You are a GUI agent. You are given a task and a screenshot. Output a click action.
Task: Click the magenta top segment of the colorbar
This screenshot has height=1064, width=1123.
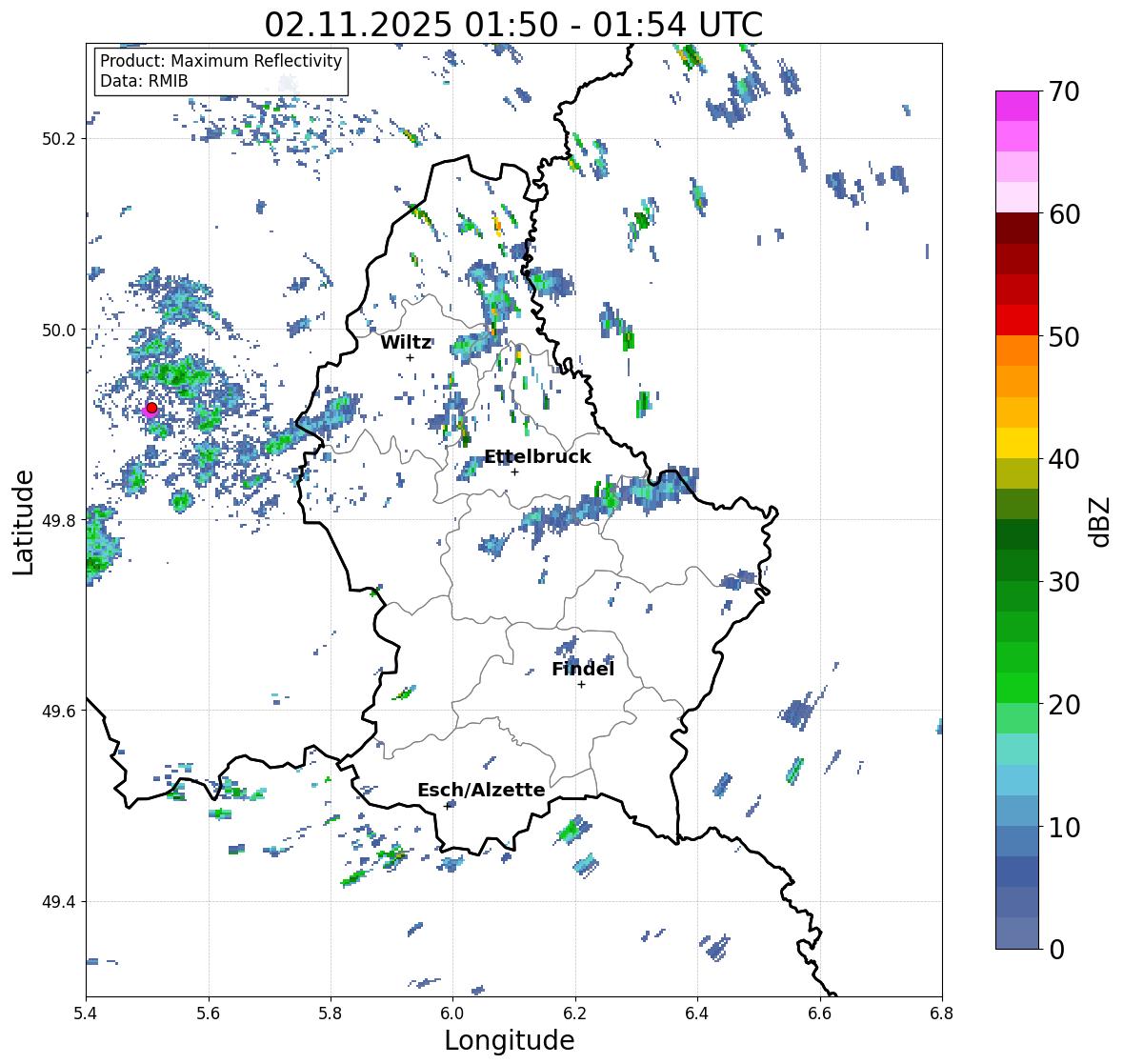(1017, 107)
